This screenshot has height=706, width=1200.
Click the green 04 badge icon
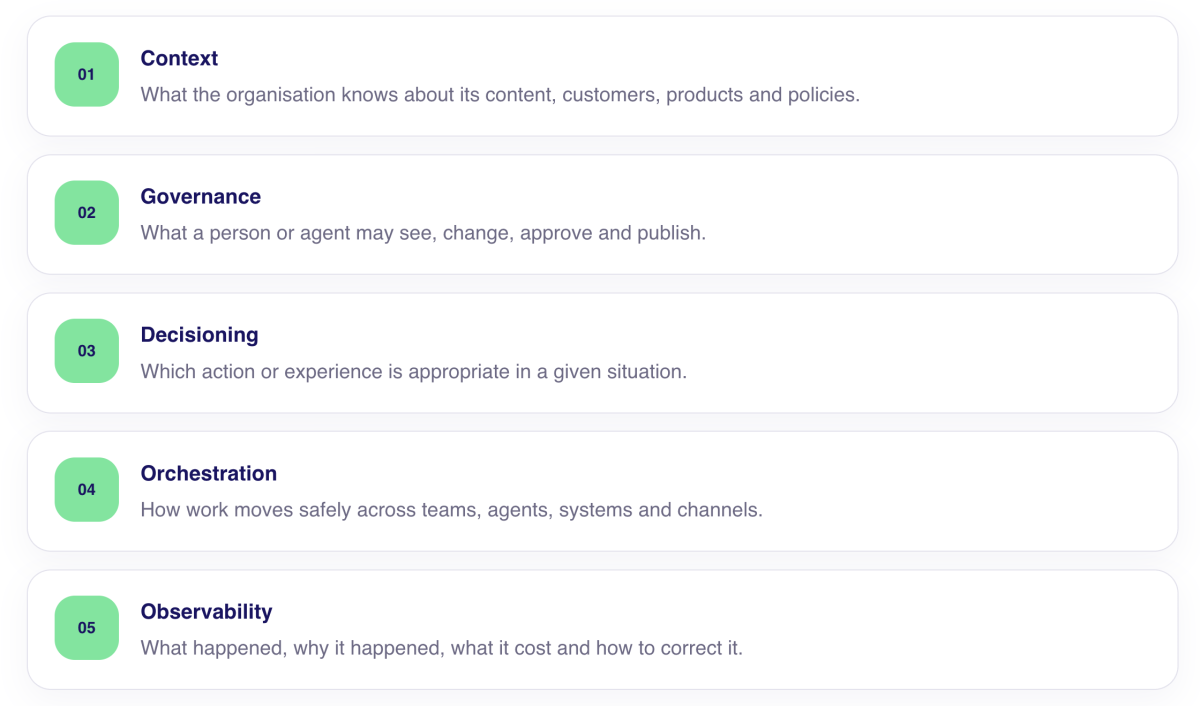point(87,489)
